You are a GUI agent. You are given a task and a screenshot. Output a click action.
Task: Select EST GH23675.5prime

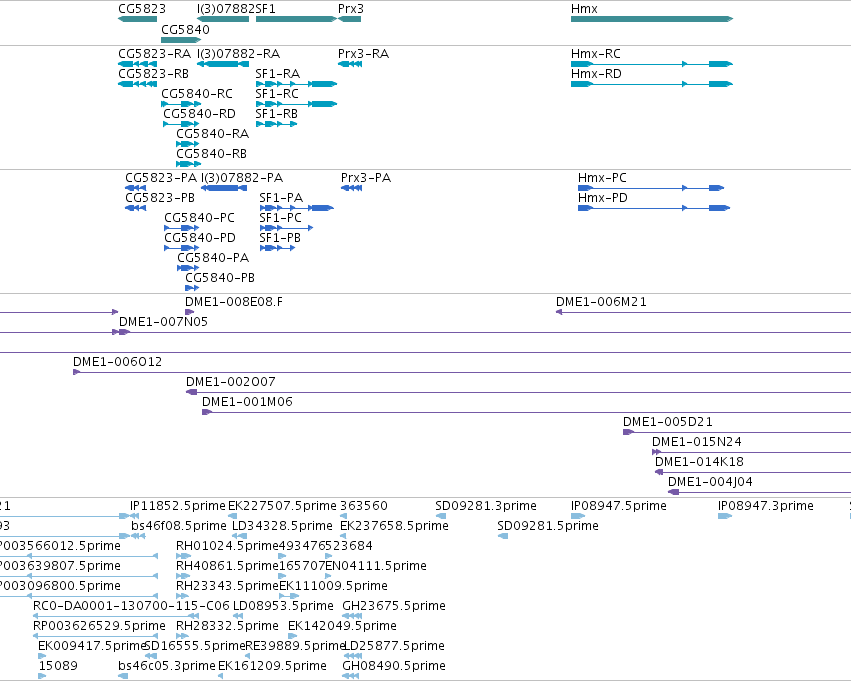click(352, 617)
